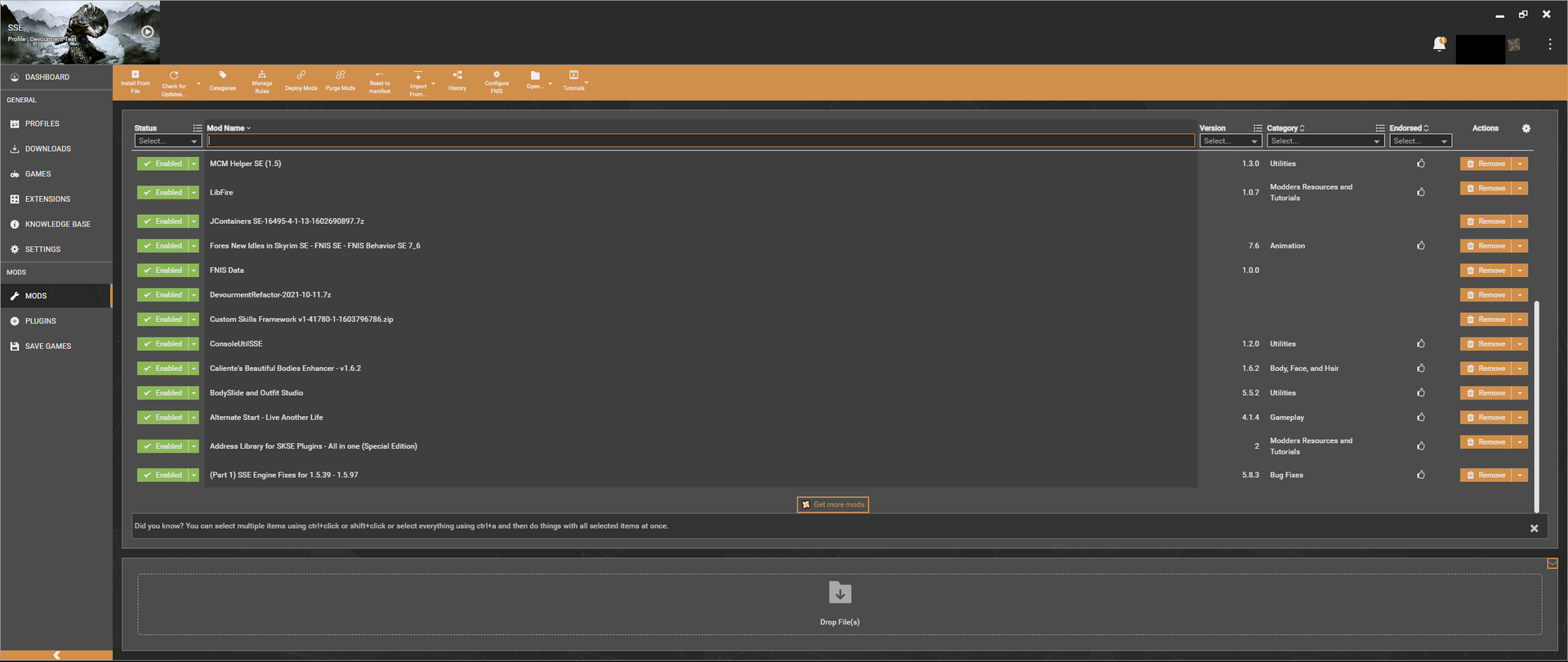Toggle Enabled status for MCM Helper SE
The width and height of the screenshot is (1568, 662).
coord(163,163)
